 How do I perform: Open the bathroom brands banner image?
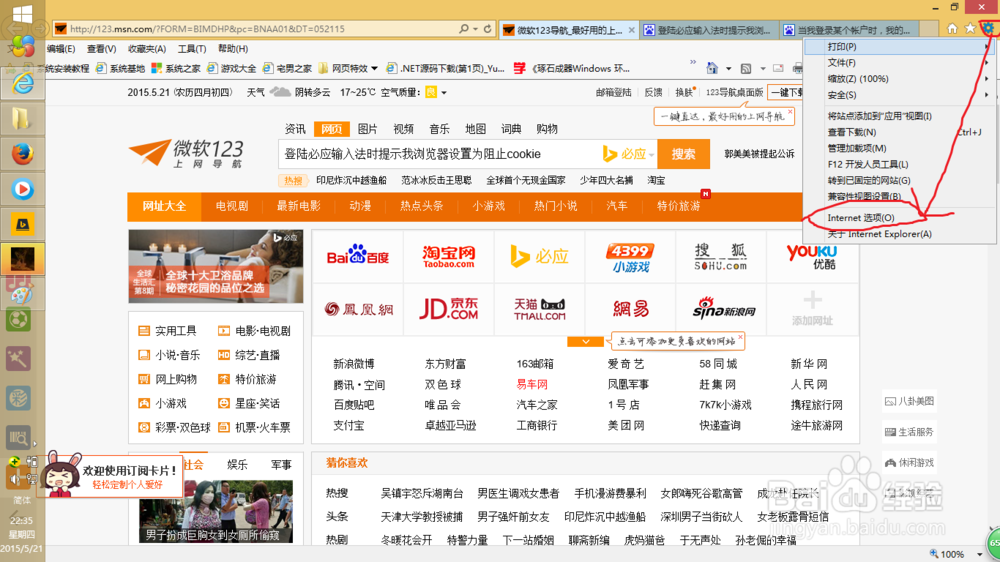coord(216,266)
